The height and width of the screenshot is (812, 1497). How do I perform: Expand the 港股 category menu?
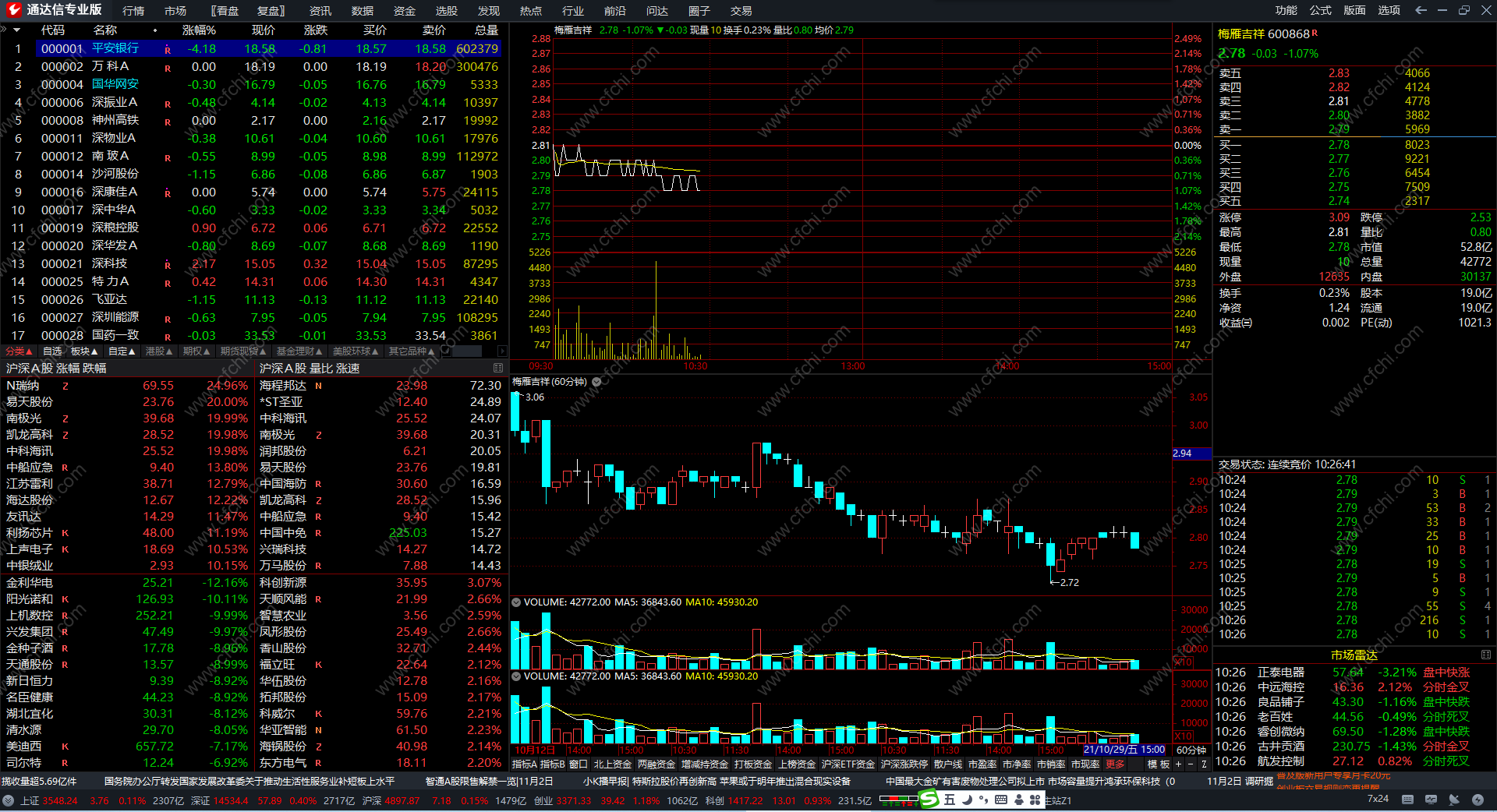(x=159, y=351)
